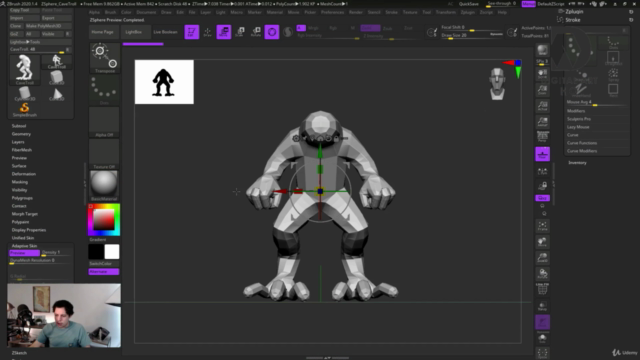Expand the Masking section

coord(20,182)
